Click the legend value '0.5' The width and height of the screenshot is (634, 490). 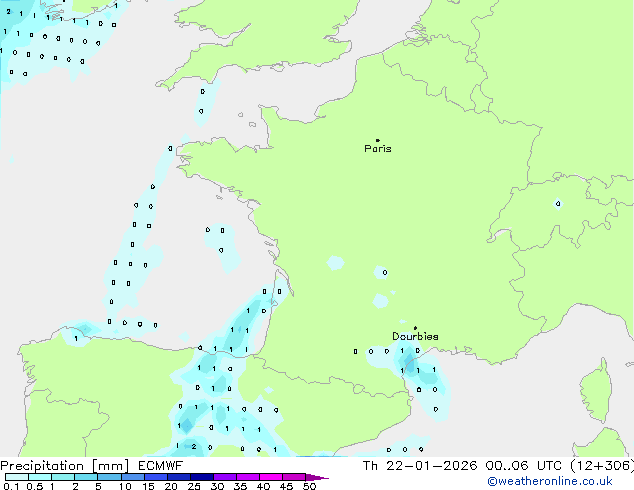click(x=35, y=486)
